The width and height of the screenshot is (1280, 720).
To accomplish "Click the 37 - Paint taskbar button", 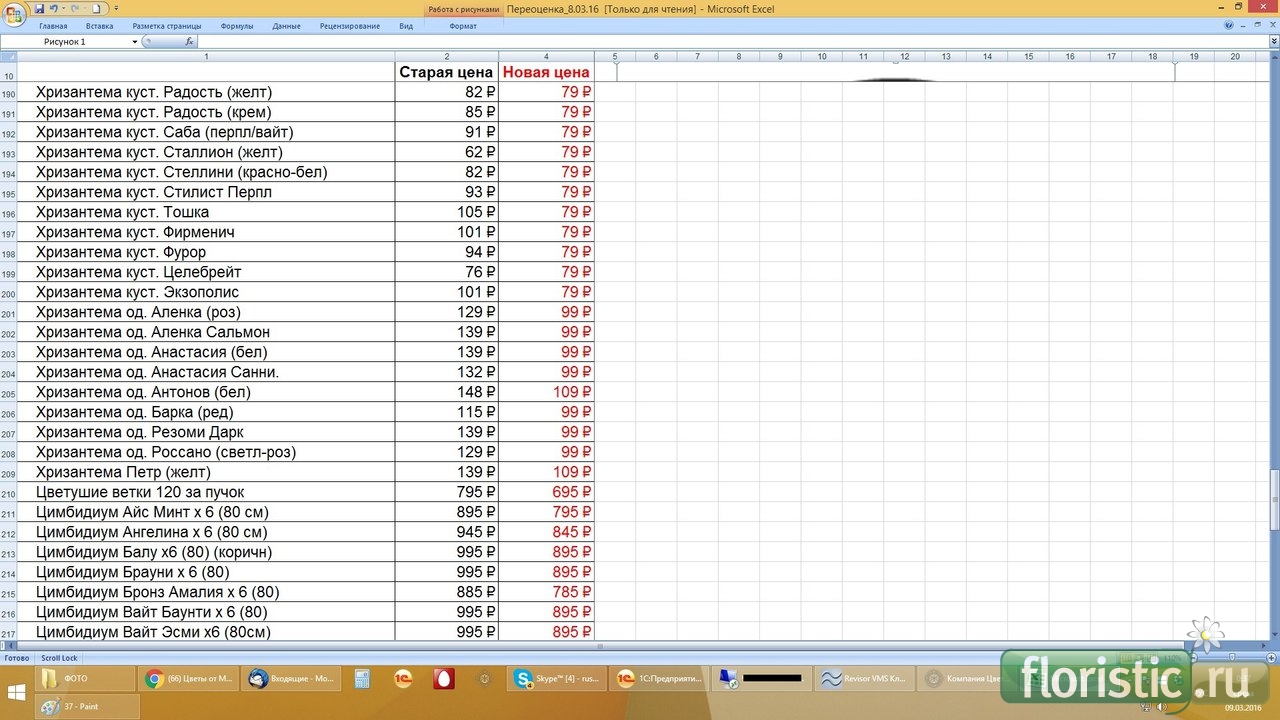I will click(x=88, y=706).
